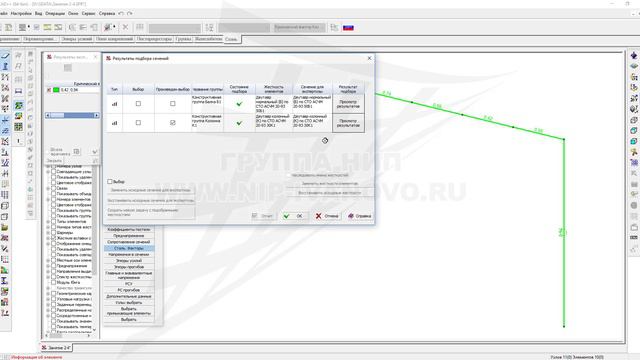Click the numeral 1 icon in left toolbar
The image size is (640, 360).
pos(18,141)
